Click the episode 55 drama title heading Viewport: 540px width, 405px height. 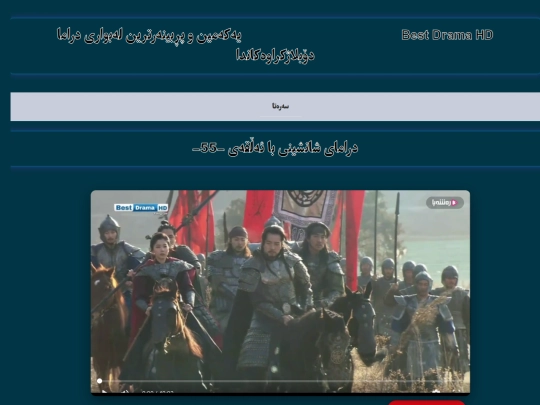[275, 148]
